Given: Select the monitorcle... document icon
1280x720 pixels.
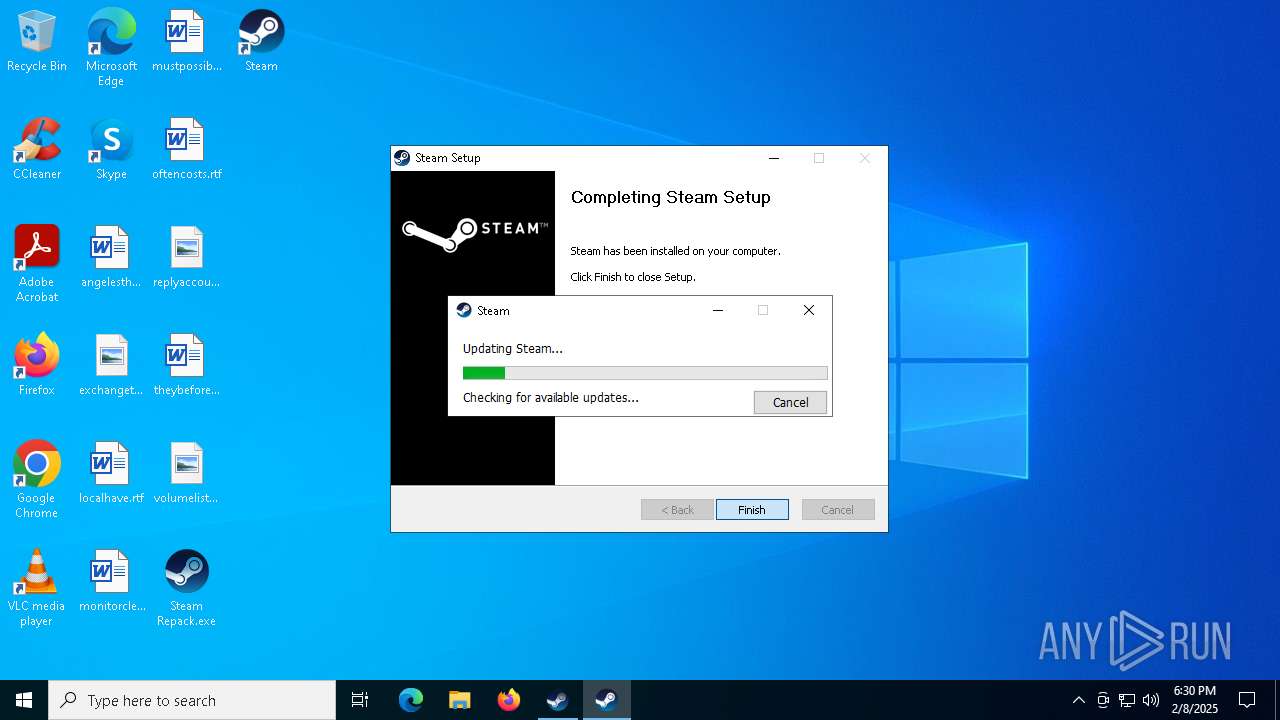Looking at the screenshot, I should pyautogui.click(x=111, y=581).
